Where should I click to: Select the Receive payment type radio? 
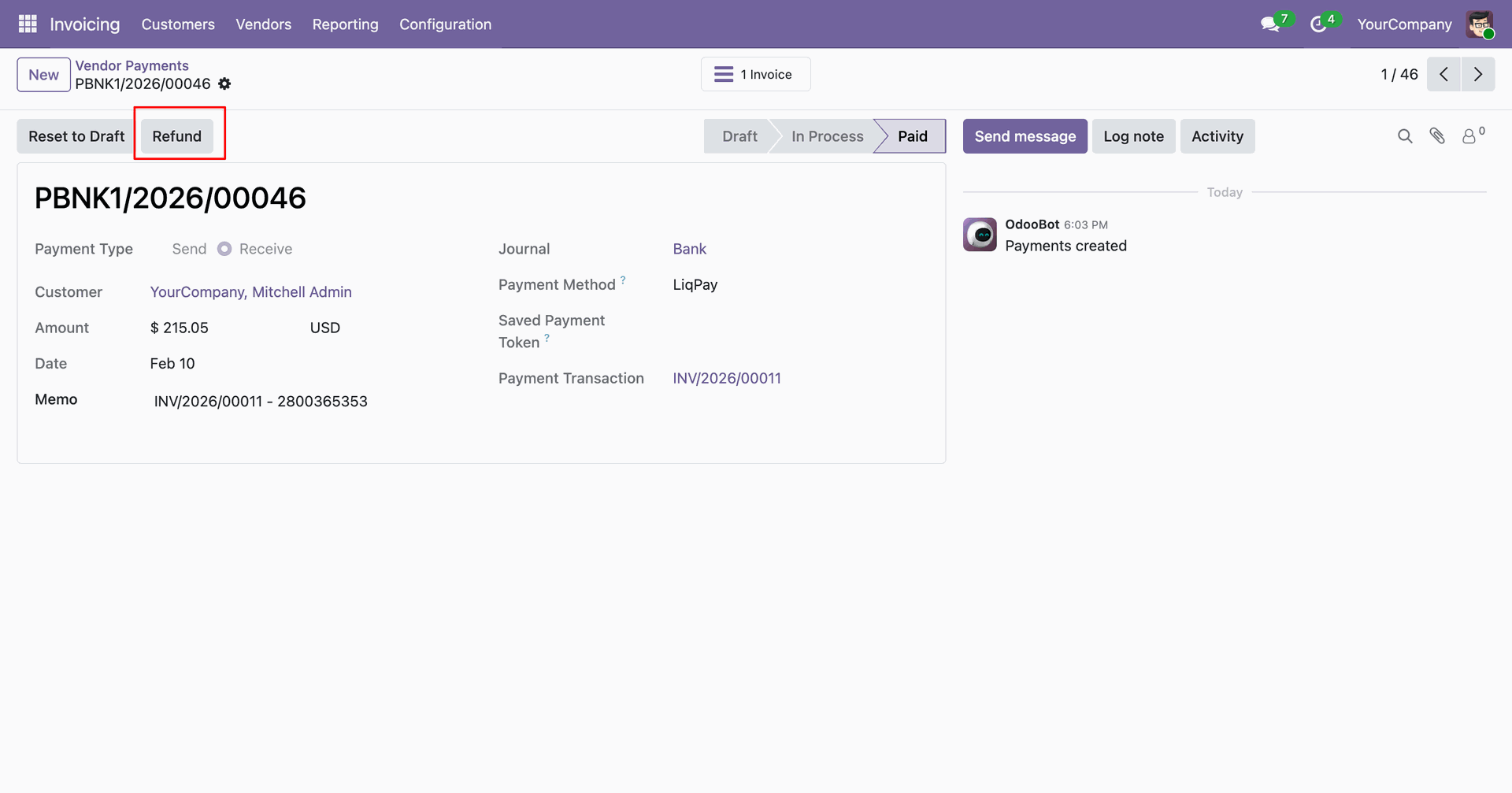pos(224,249)
